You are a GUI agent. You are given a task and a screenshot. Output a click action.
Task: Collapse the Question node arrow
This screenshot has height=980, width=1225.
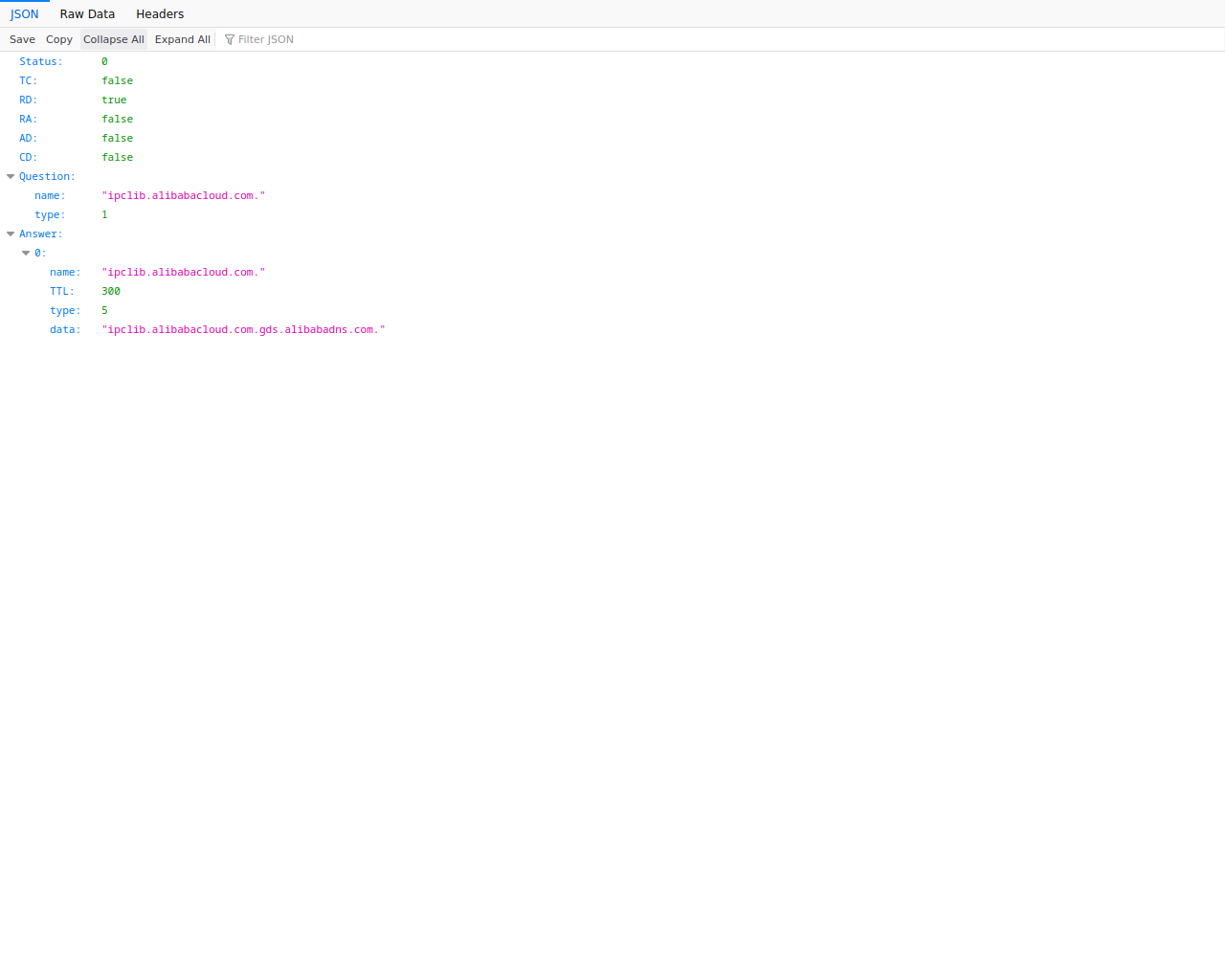coord(11,176)
